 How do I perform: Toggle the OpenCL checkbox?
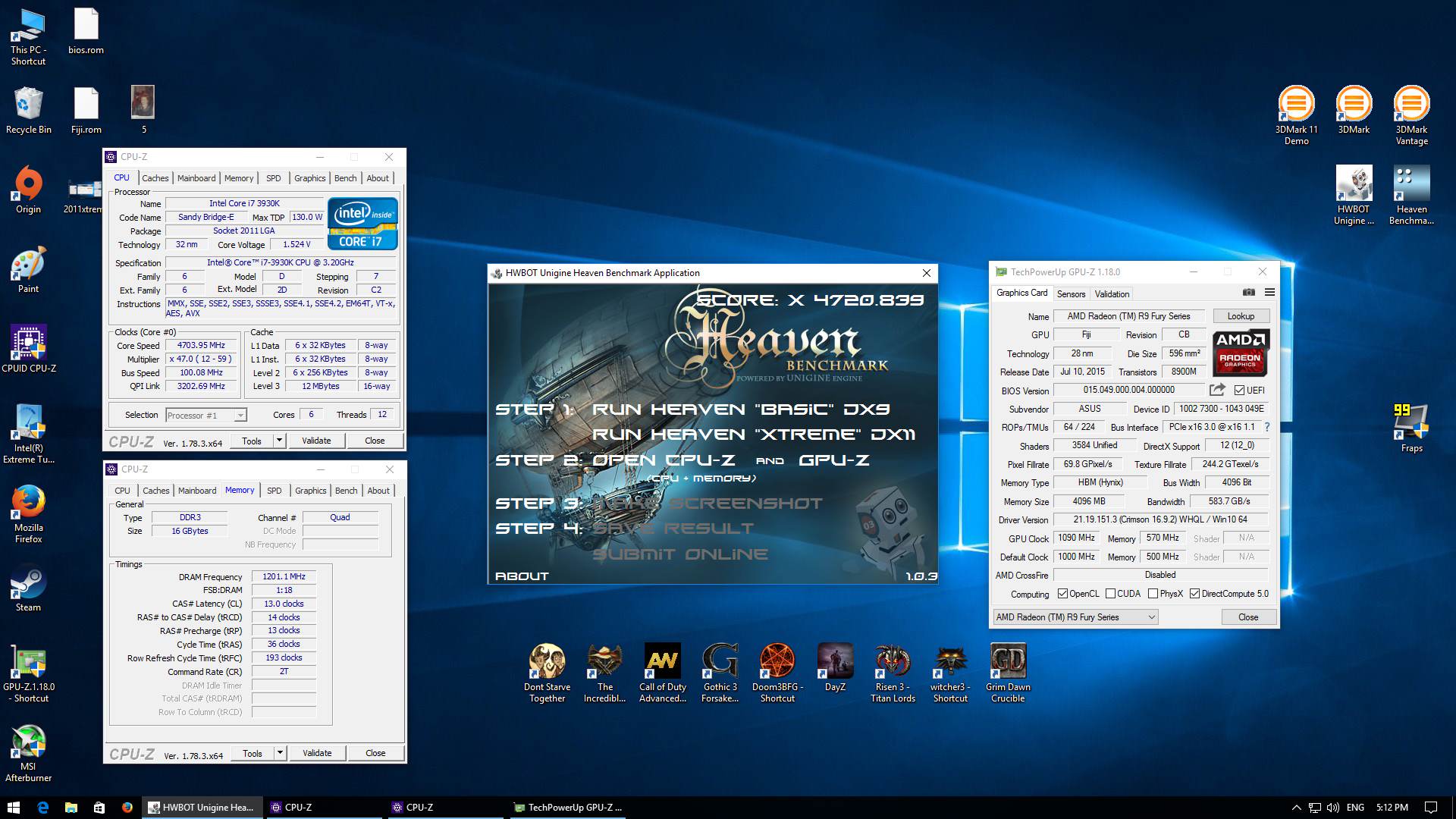(x=1062, y=594)
